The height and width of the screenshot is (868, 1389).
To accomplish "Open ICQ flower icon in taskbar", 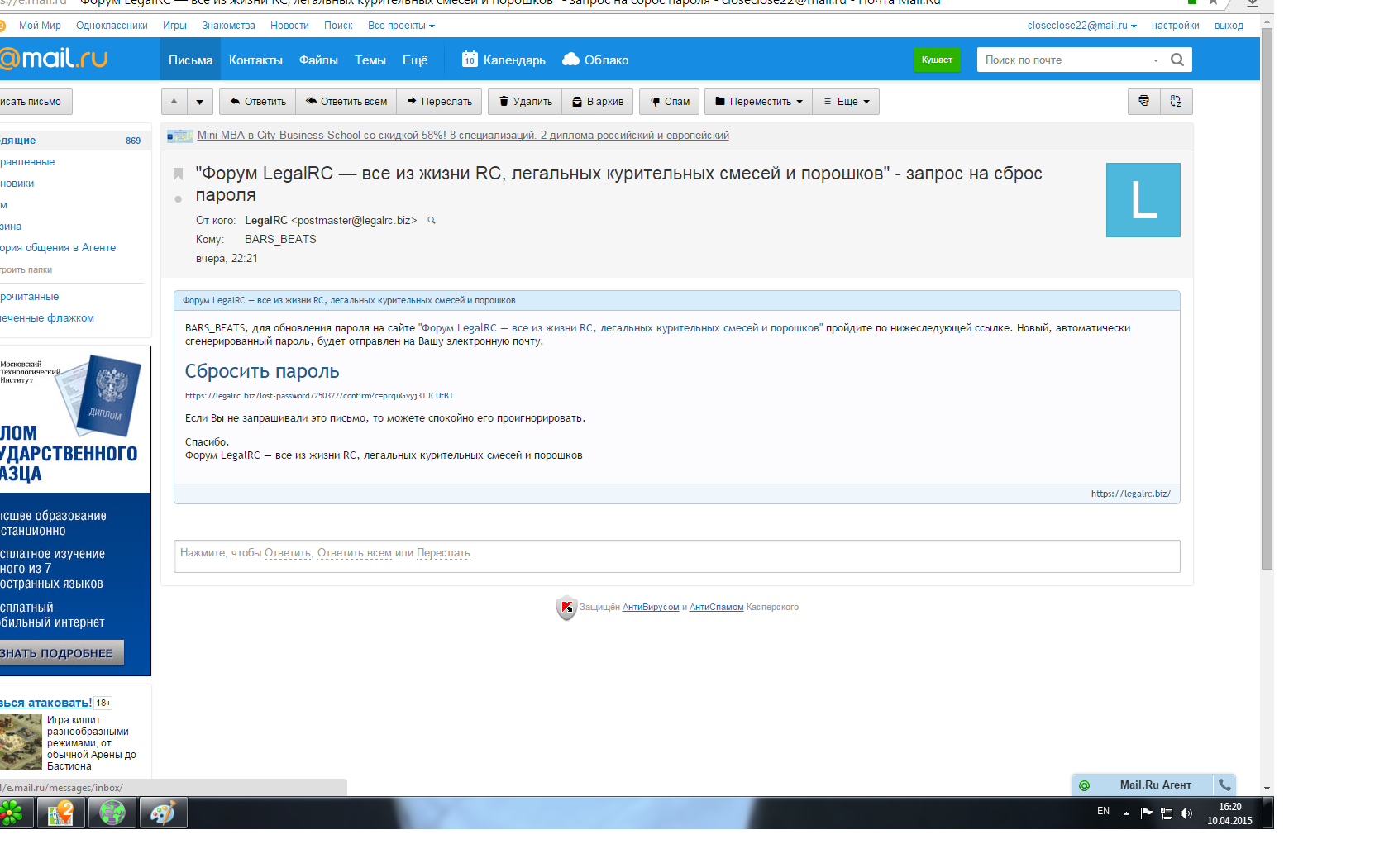I will pos(12,813).
